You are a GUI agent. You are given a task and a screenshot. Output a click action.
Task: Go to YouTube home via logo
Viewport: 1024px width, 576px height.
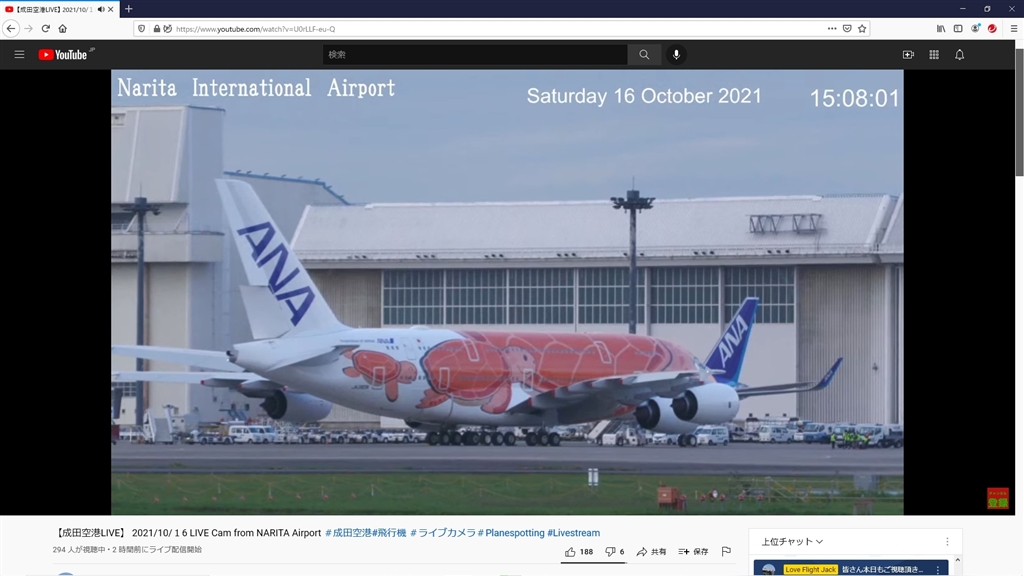pyautogui.click(x=63, y=55)
